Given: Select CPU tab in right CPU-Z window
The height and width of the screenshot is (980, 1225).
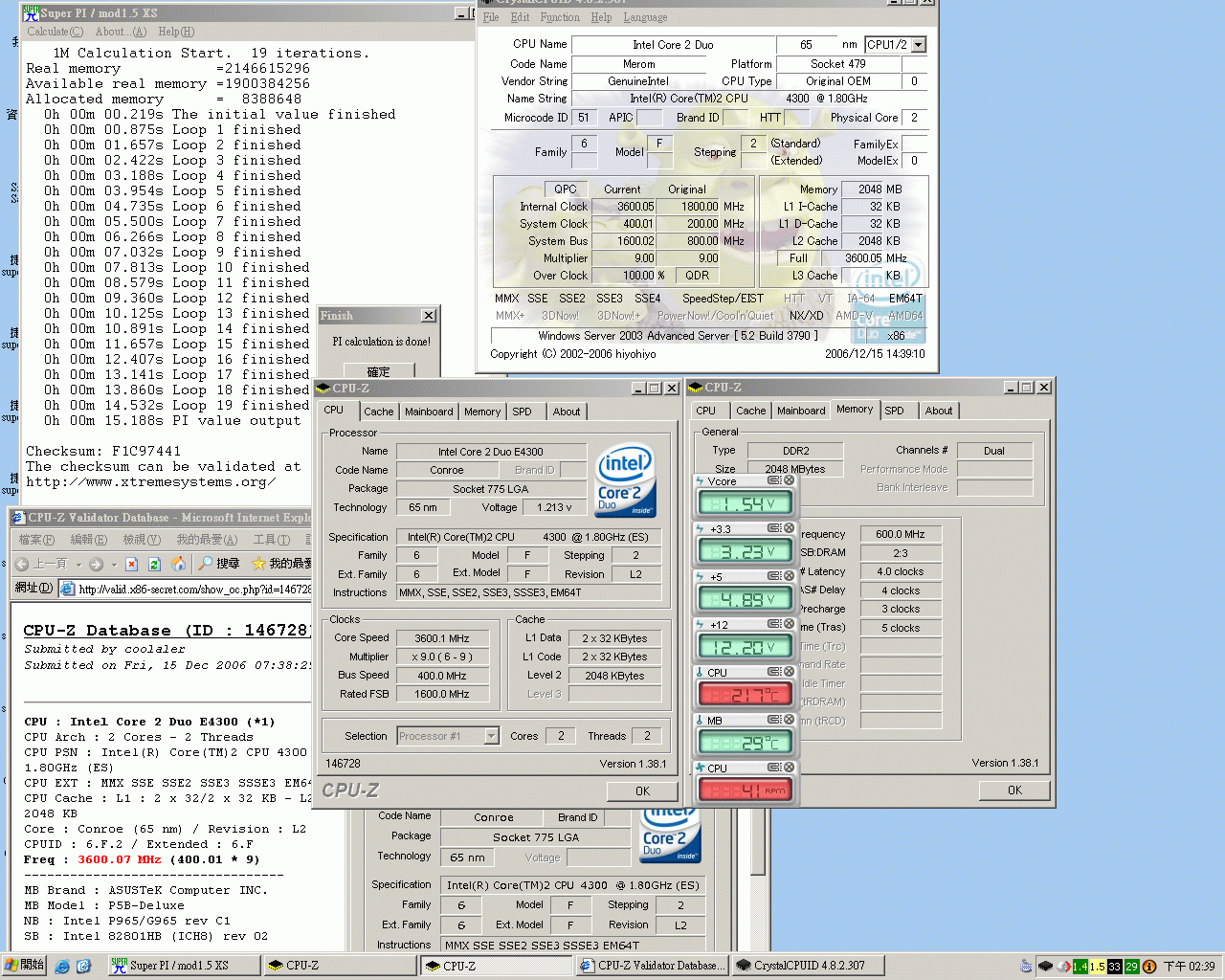Looking at the screenshot, I should tap(705, 411).
